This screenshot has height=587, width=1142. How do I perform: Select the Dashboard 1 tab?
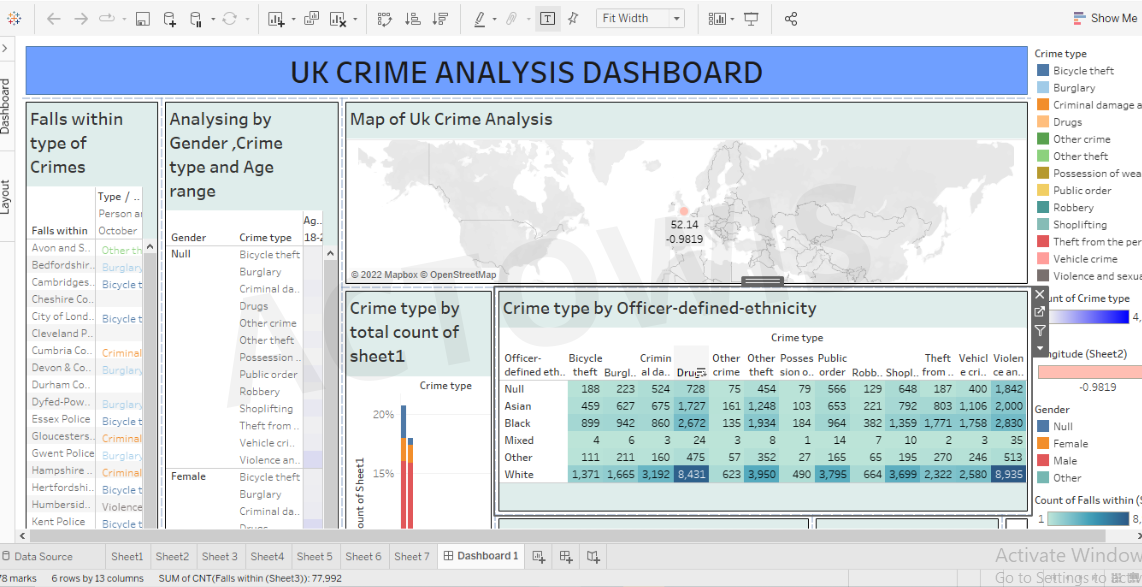[x=481, y=556]
